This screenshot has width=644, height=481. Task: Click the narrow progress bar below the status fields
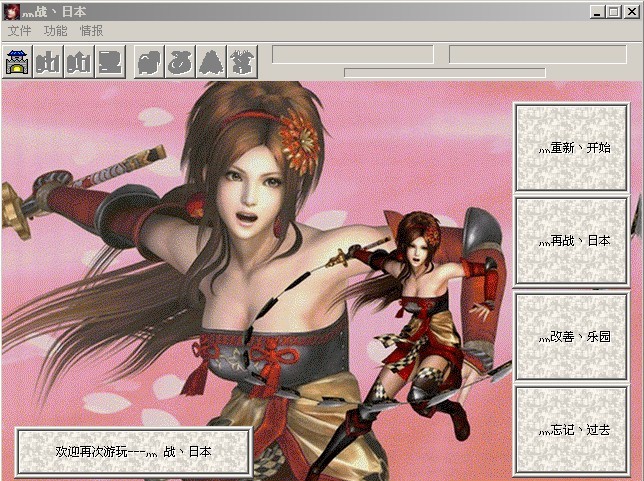point(445,73)
